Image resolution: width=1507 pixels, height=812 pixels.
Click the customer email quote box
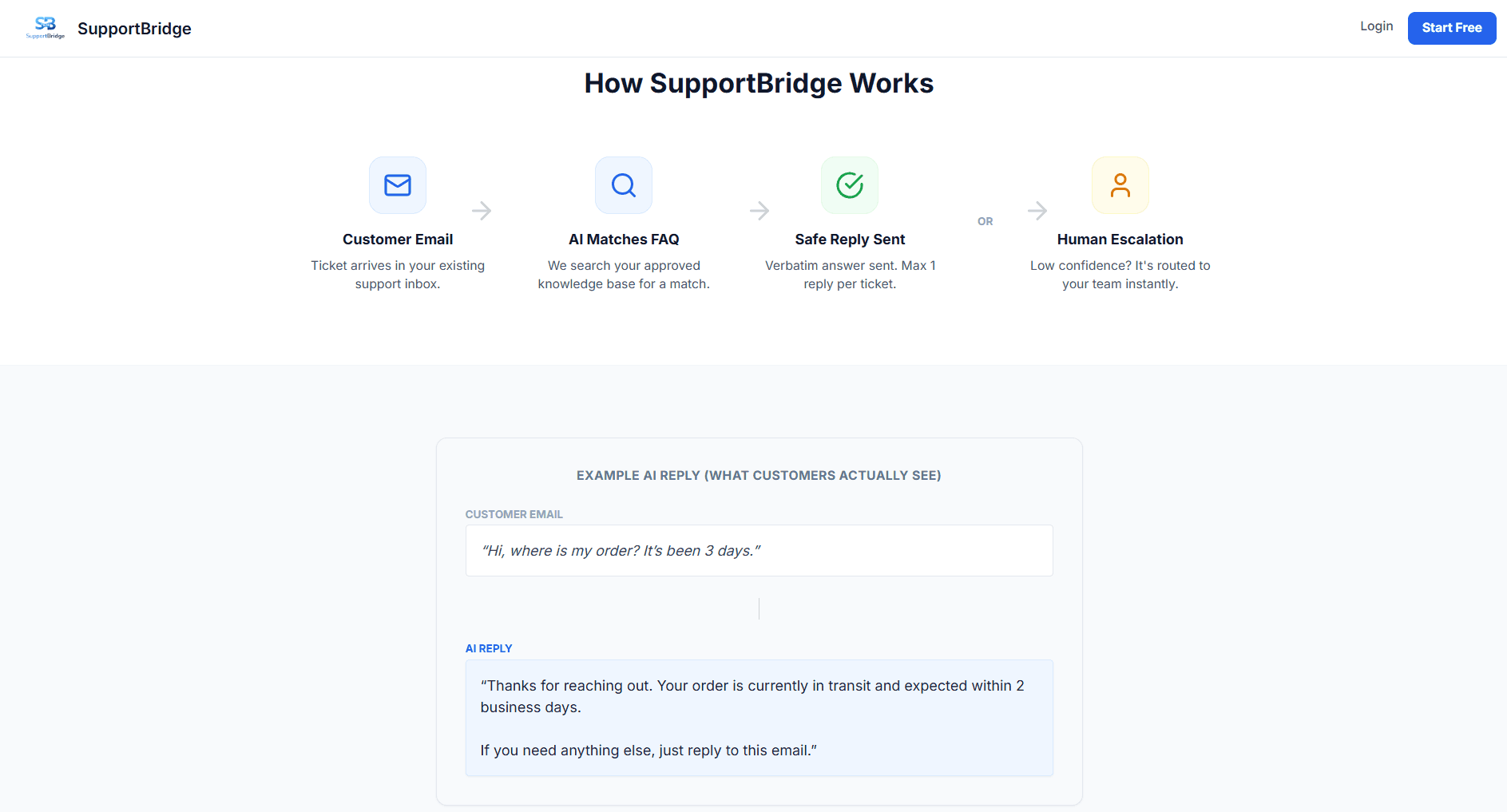click(x=759, y=550)
